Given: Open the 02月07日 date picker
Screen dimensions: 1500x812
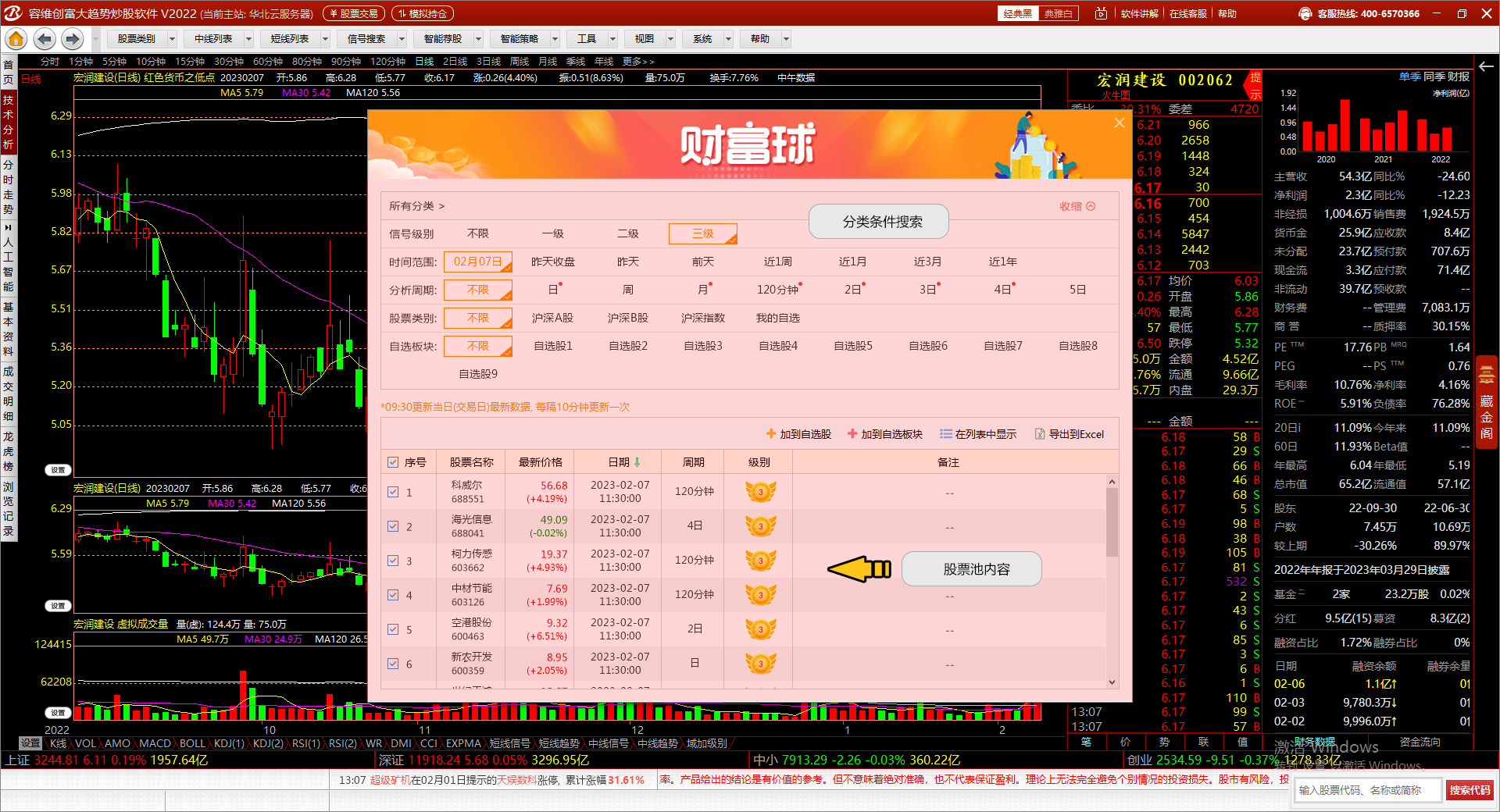Looking at the screenshot, I should pos(478,262).
